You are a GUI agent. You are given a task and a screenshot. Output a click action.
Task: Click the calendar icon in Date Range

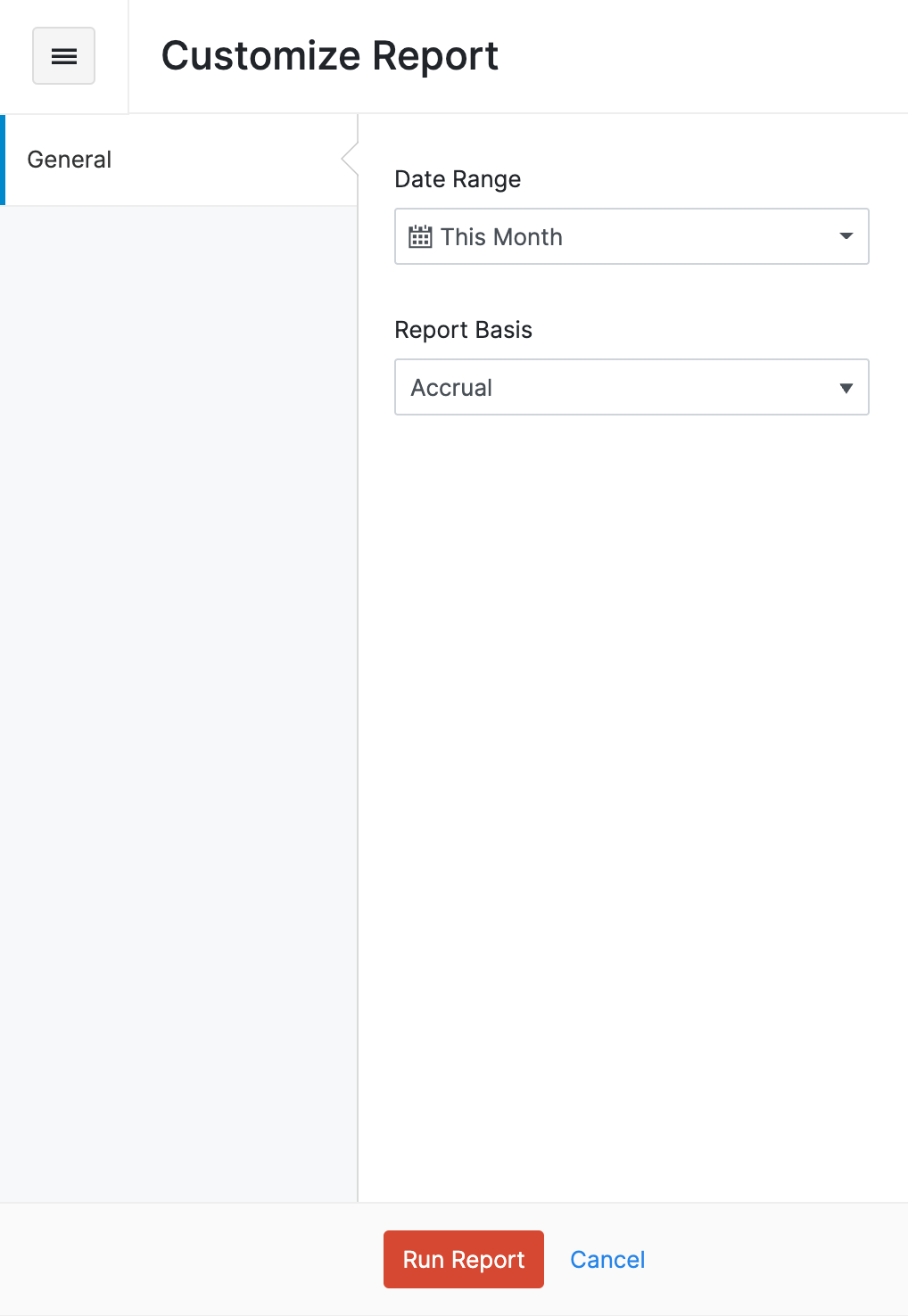420,236
